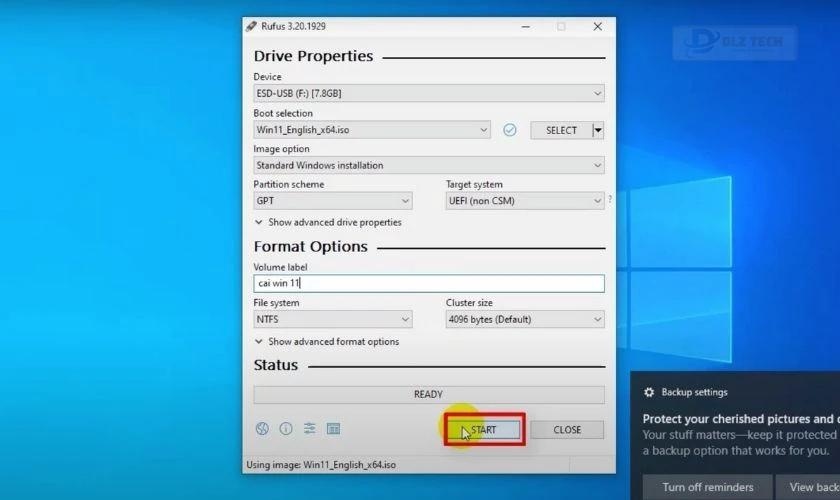Expand Show advanced format options
The height and width of the screenshot is (500, 840).
click(327, 341)
